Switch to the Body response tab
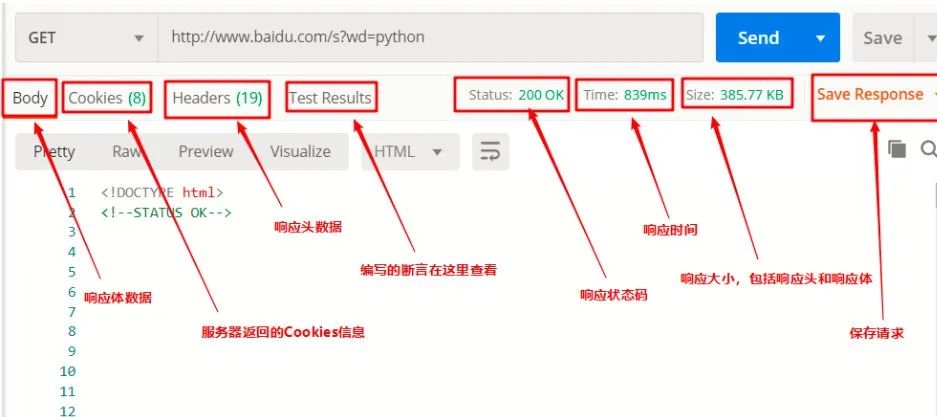The width and height of the screenshot is (937, 417). point(30,97)
